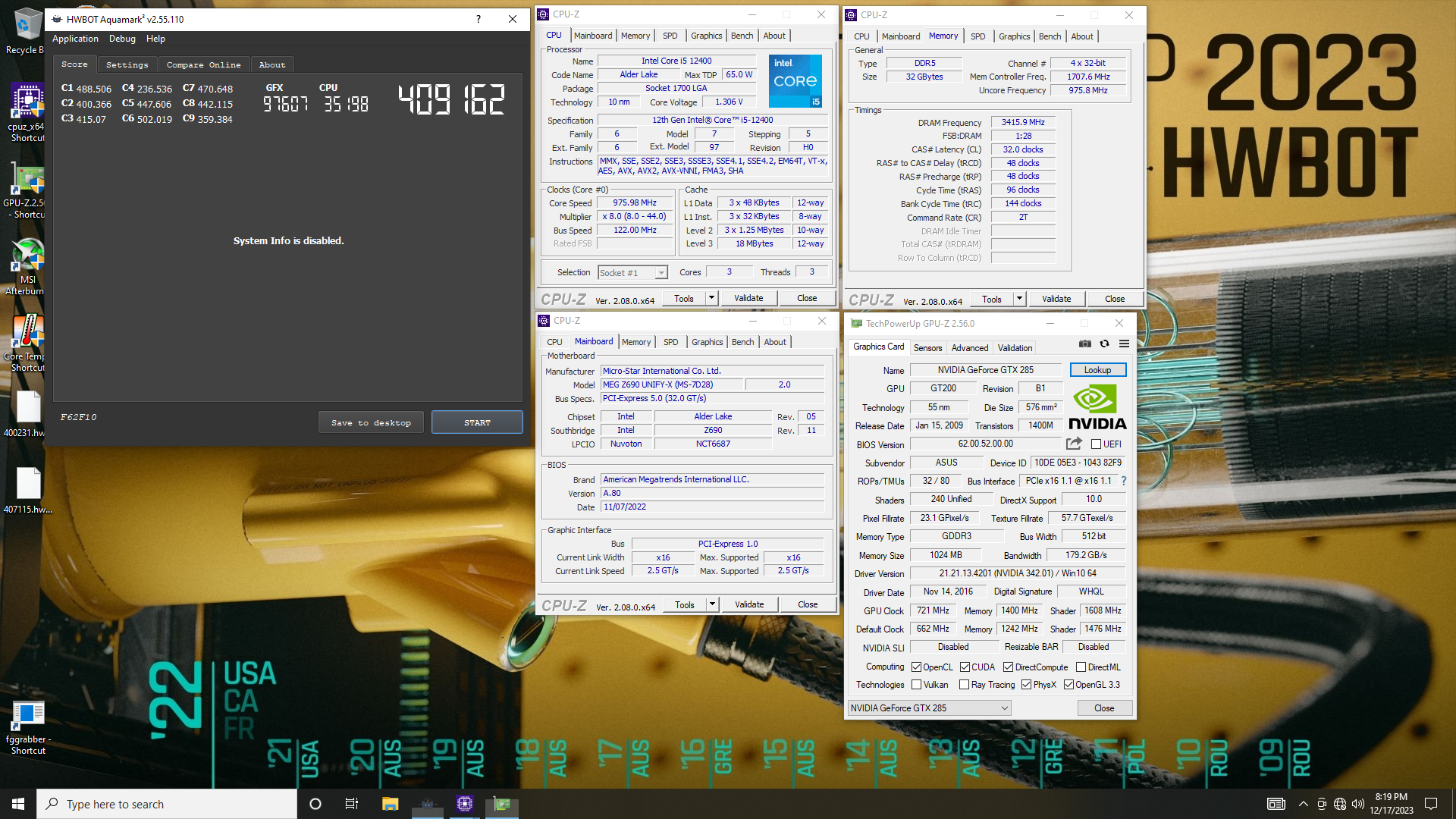Open the fggrabber shortcut on desktop
The height and width of the screenshot is (819, 1456).
tap(28, 727)
